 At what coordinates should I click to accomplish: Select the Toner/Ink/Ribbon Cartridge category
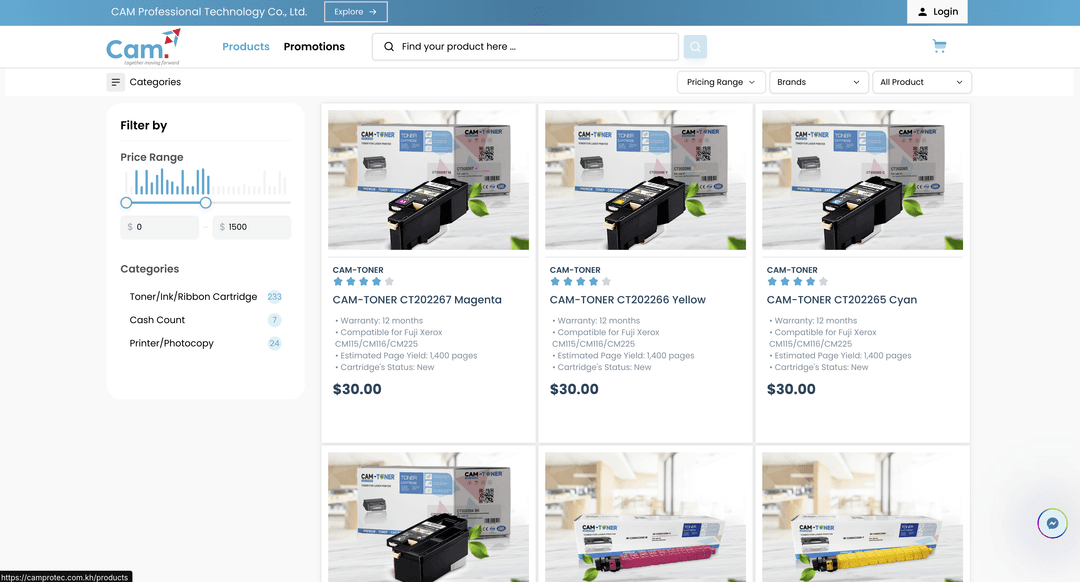pyautogui.click(x=194, y=297)
